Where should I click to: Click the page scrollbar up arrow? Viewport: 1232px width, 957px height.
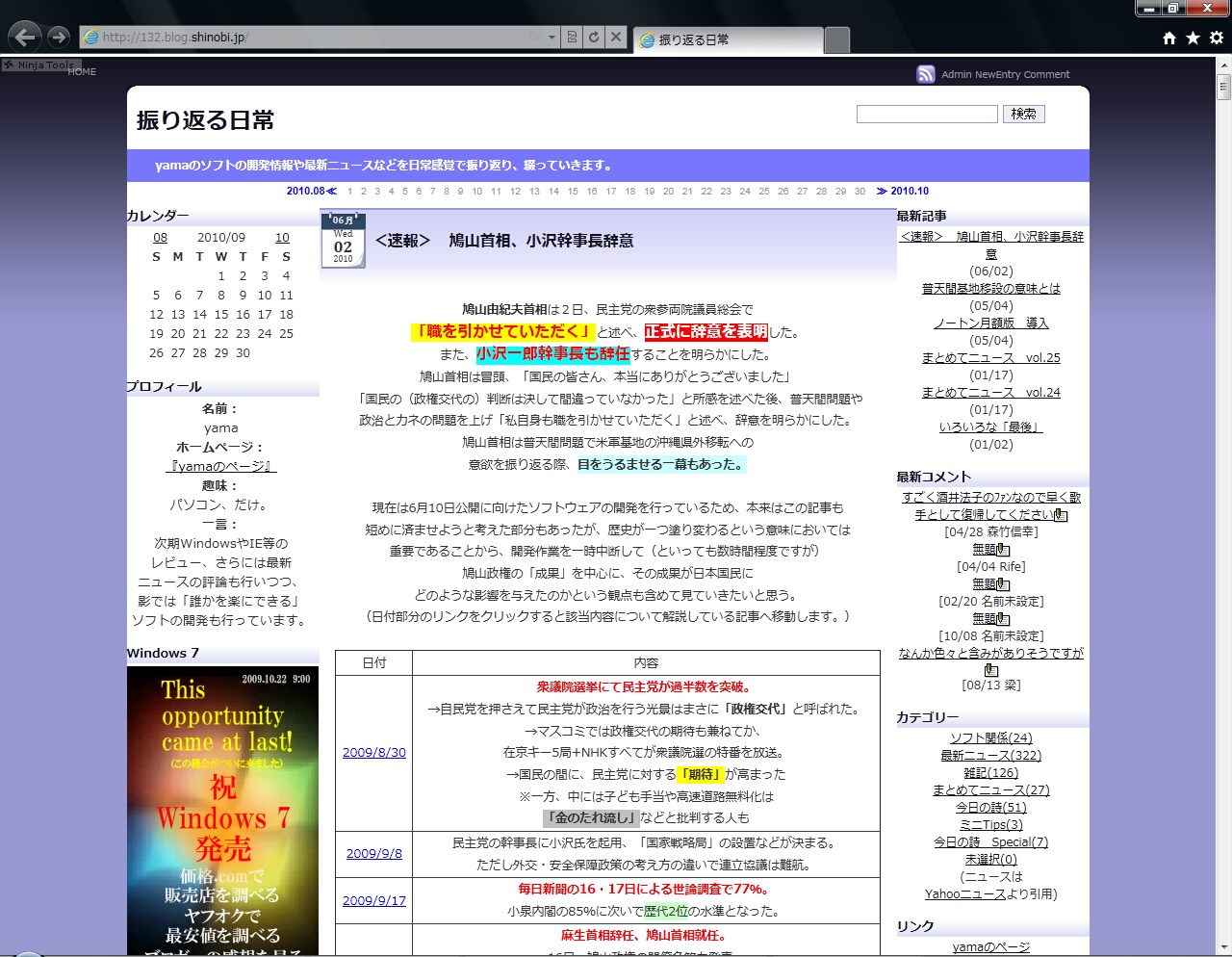click(x=1223, y=66)
